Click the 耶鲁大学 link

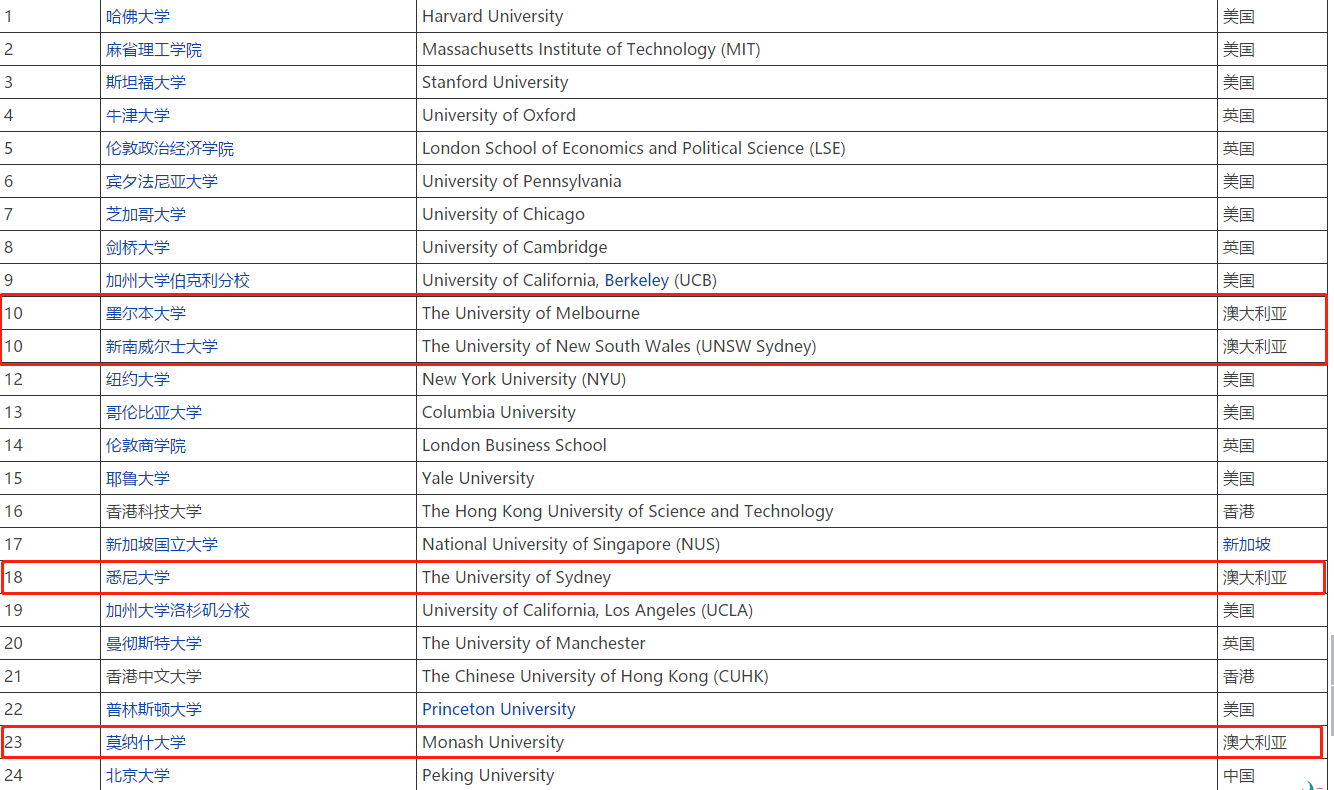click(138, 478)
